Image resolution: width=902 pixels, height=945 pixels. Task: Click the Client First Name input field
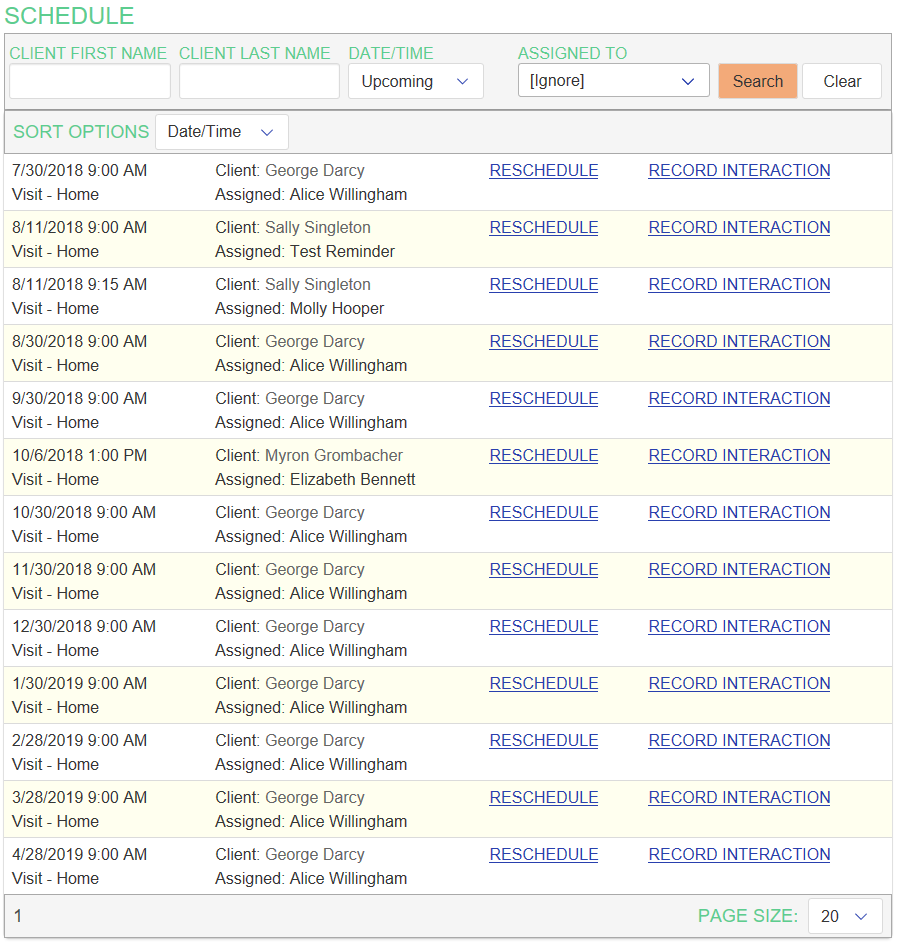[x=90, y=82]
